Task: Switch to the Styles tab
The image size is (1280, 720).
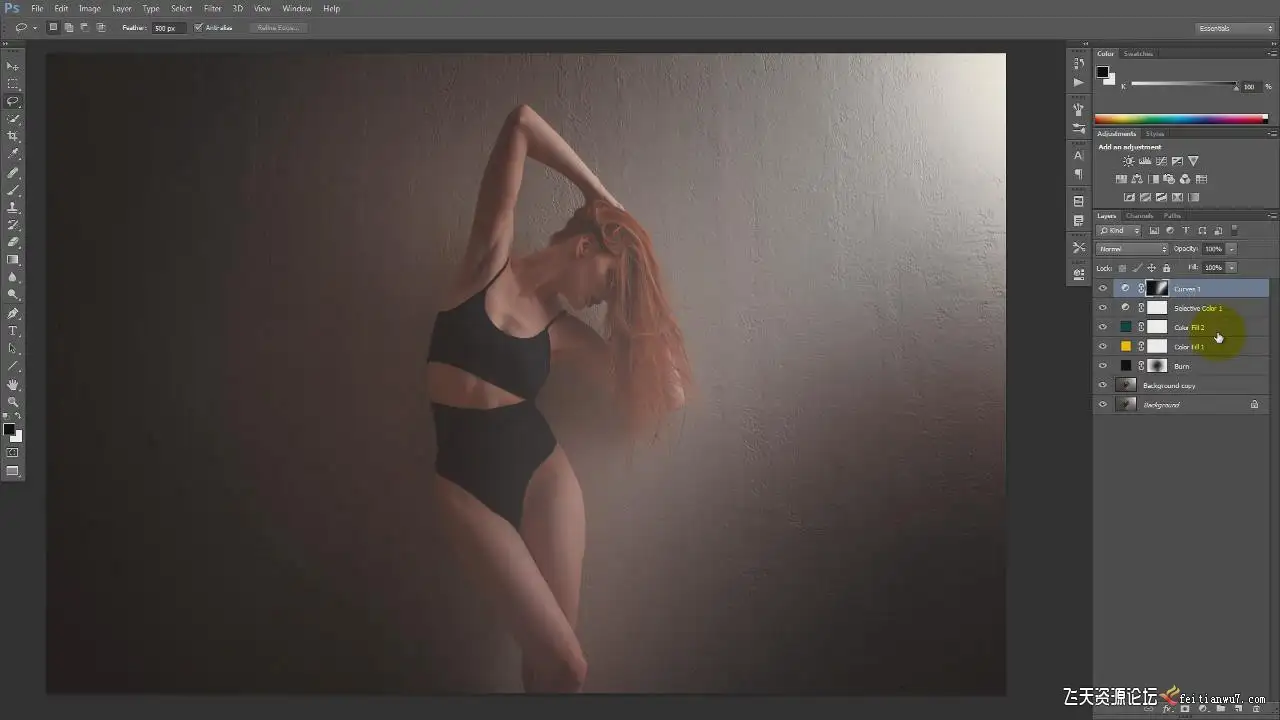Action: (1155, 134)
